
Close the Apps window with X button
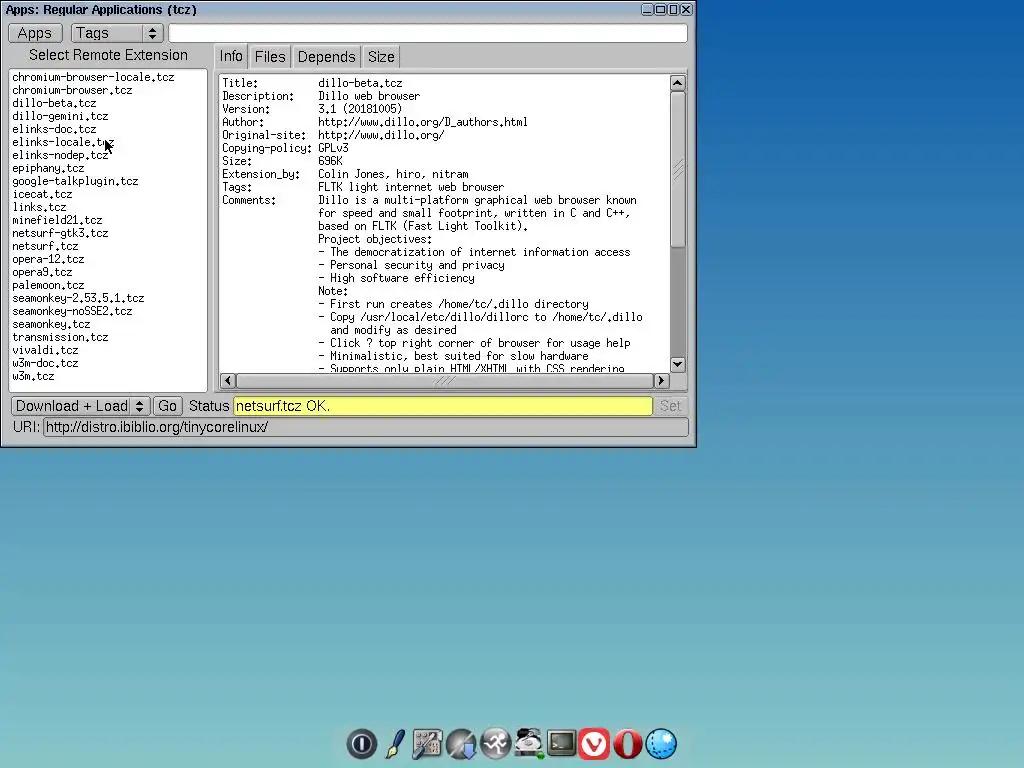point(686,9)
